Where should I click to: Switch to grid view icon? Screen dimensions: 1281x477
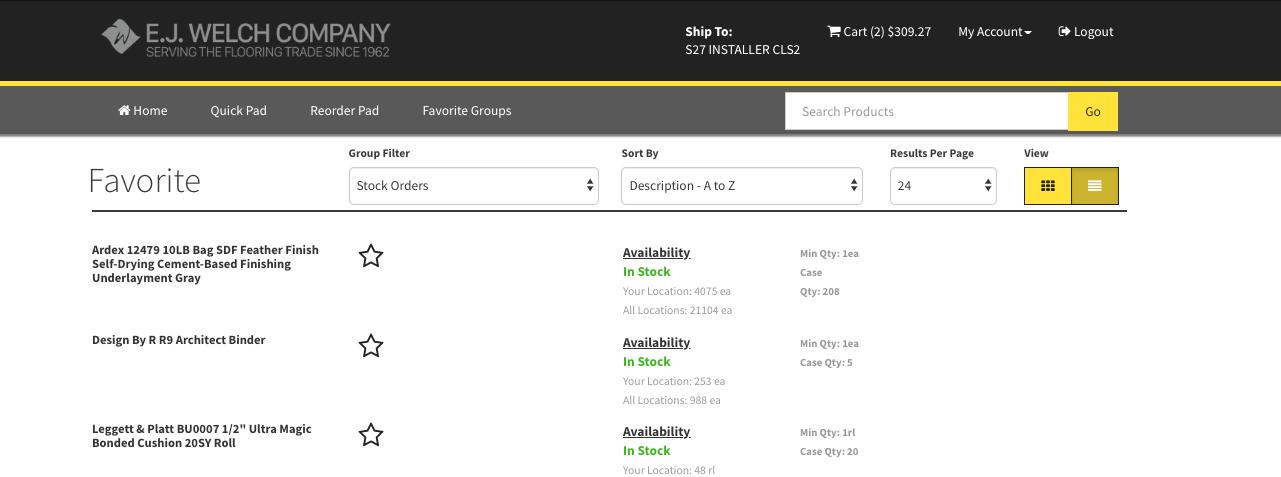pyautogui.click(x=1048, y=186)
